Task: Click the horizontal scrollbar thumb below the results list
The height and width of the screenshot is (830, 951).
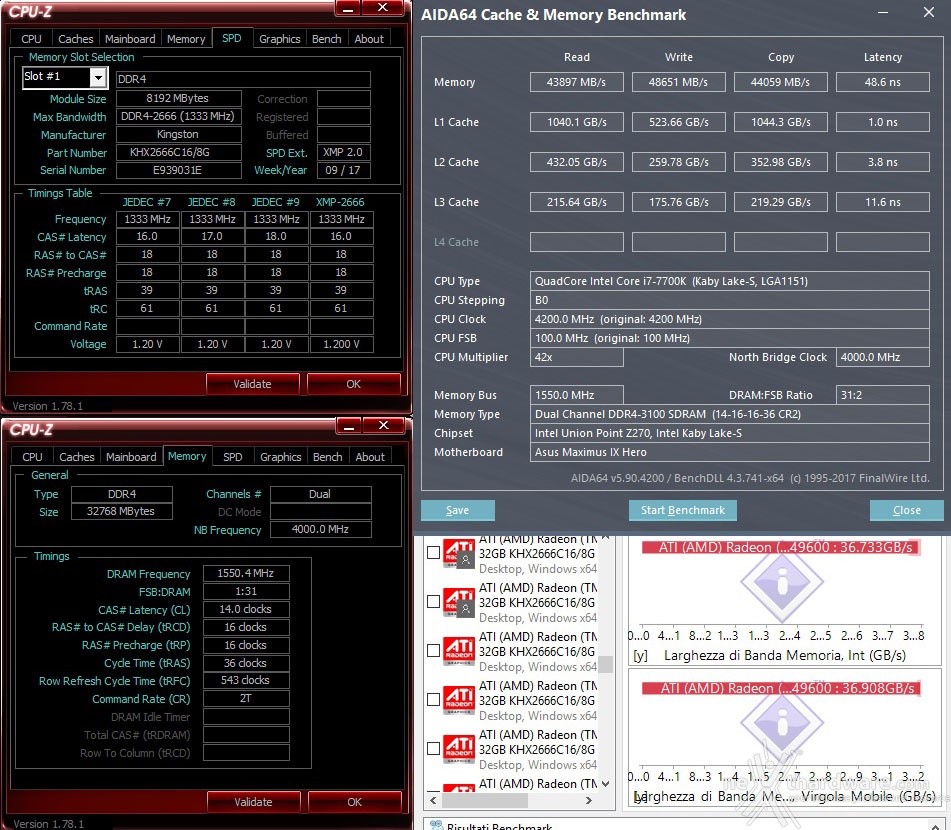Action: pos(485,800)
